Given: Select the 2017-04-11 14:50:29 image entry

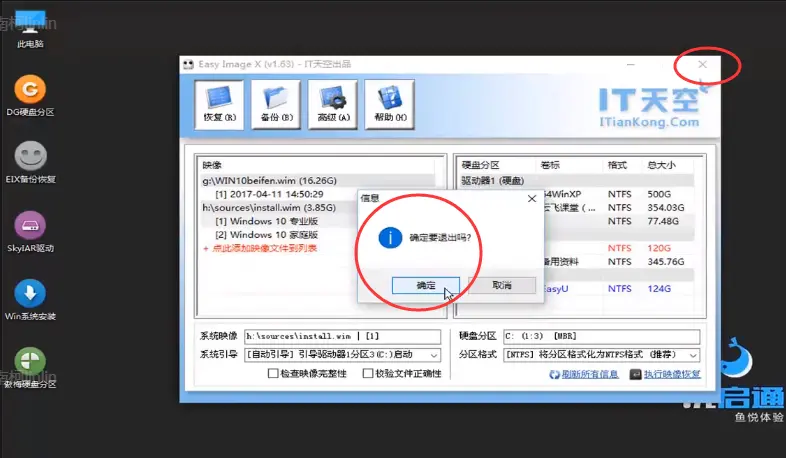Looking at the screenshot, I should pos(269,194).
